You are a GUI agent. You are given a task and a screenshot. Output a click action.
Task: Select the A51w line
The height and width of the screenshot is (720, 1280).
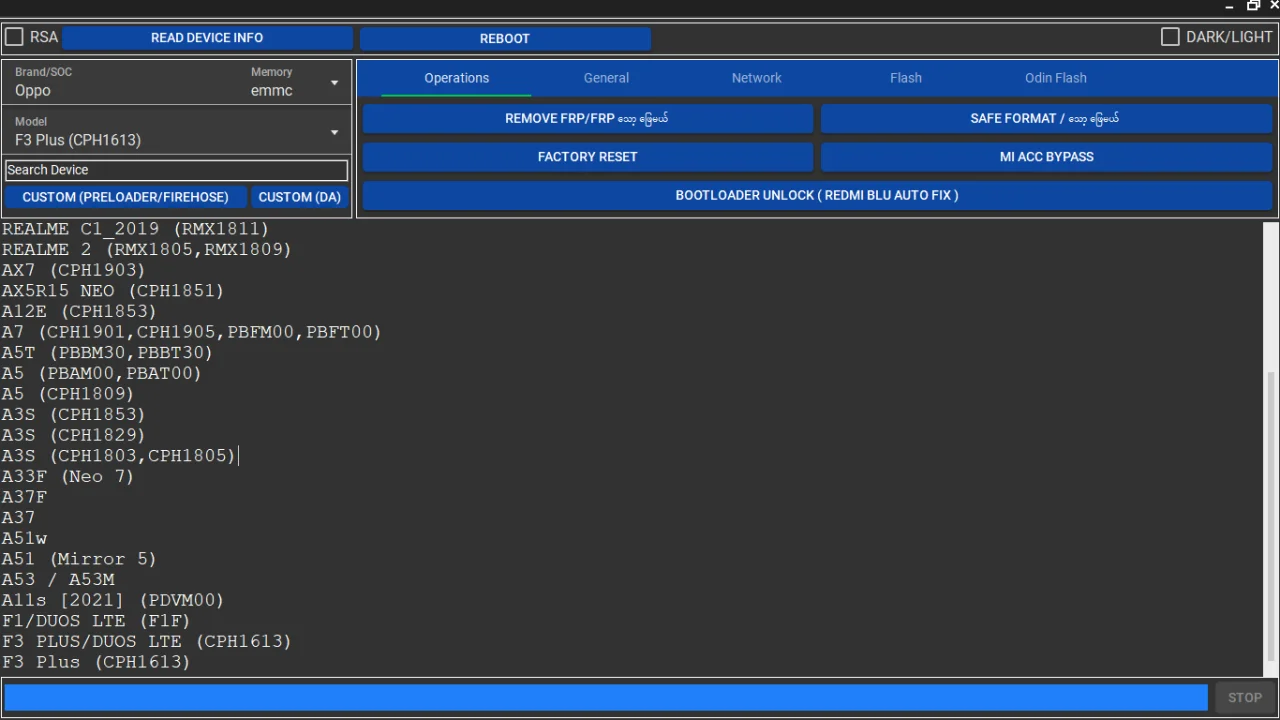click(24, 538)
